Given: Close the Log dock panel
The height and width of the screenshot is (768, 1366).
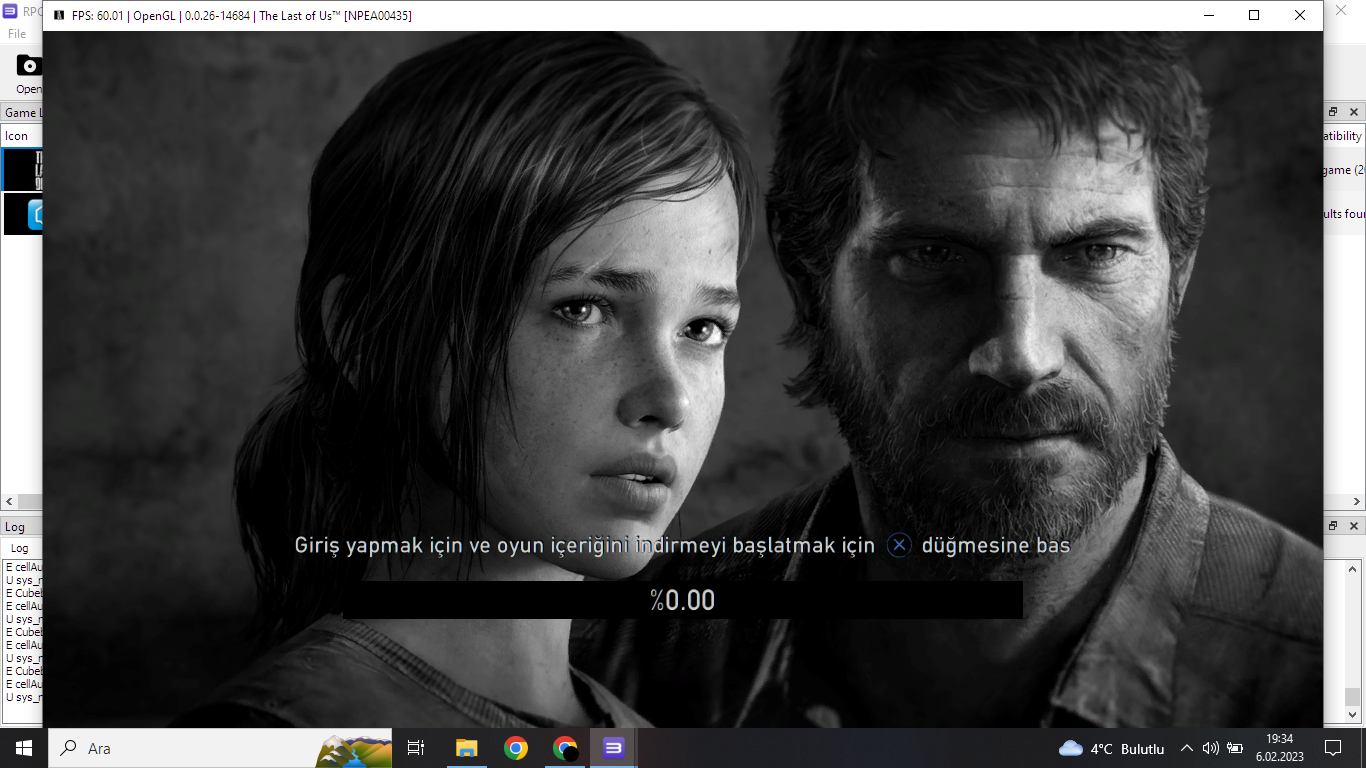Looking at the screenshot, I should click(1354, 525).
